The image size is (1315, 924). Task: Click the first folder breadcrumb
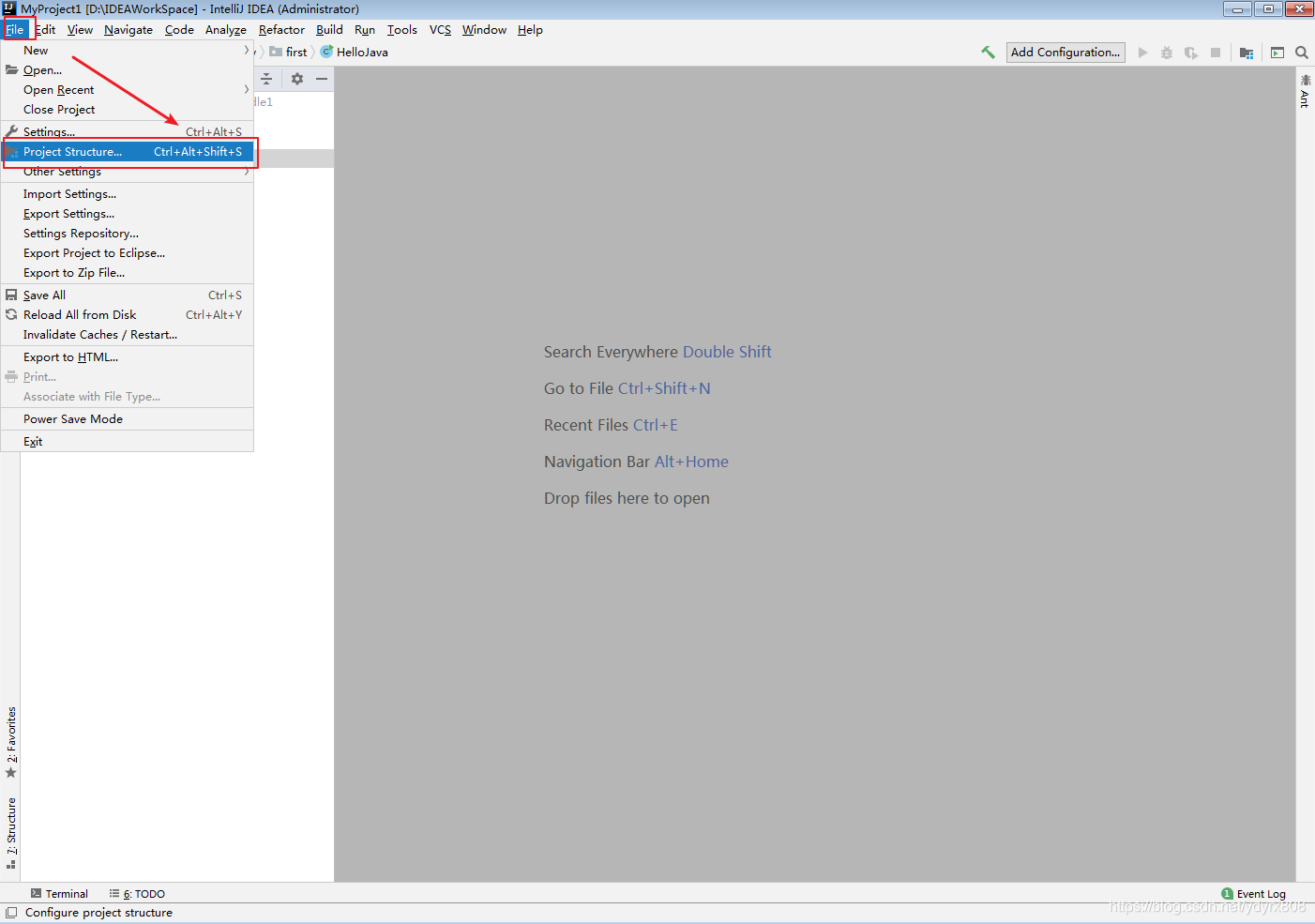[289, 53]
